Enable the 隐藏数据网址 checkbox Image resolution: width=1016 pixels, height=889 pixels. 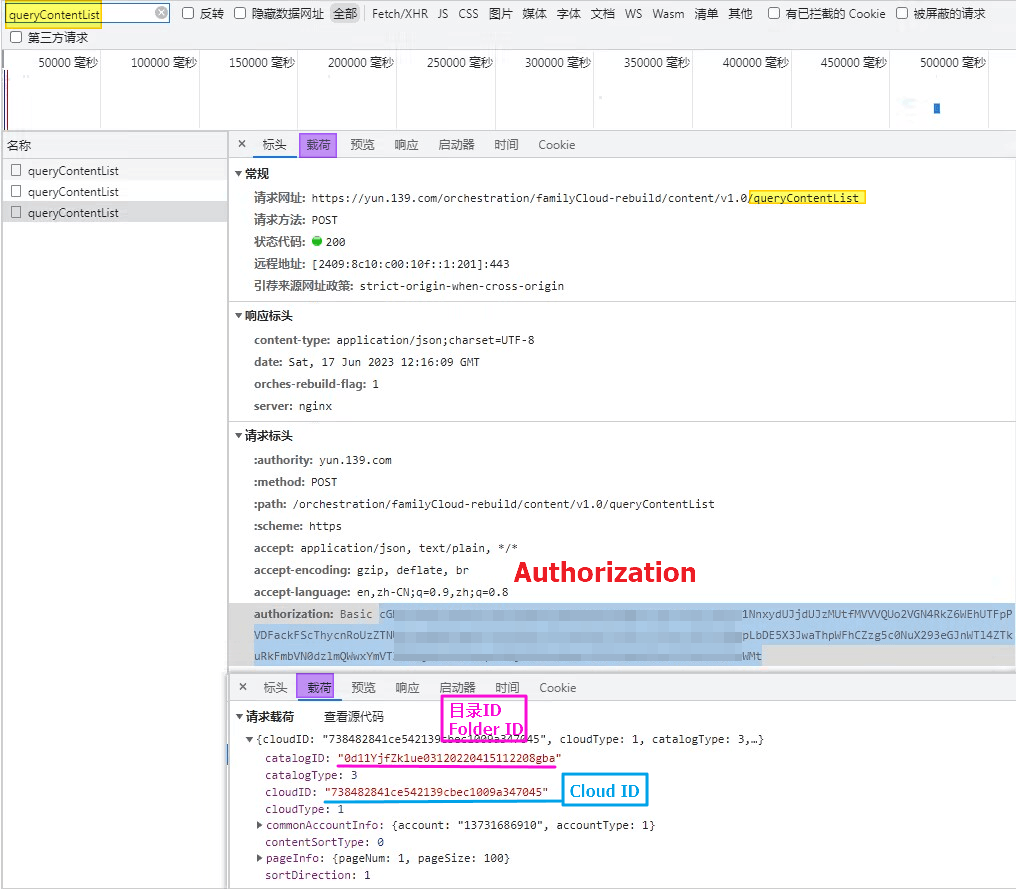[241, 14]
